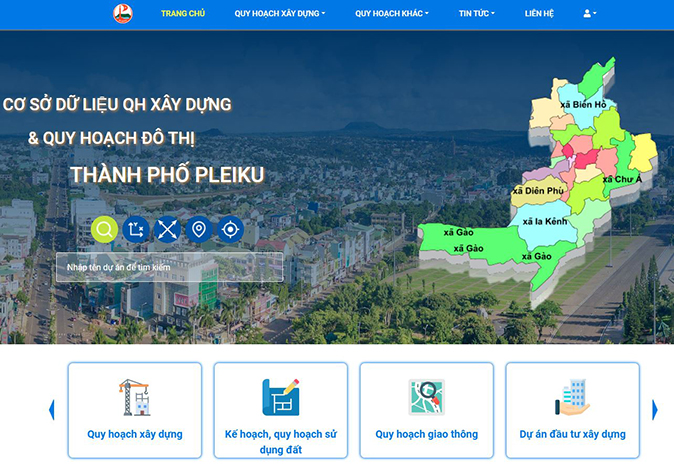Image resolution: width=674 pixels, height=465 pixels.
Task: Click the leftmost xã Gào map label
Action: click(458, 232)
